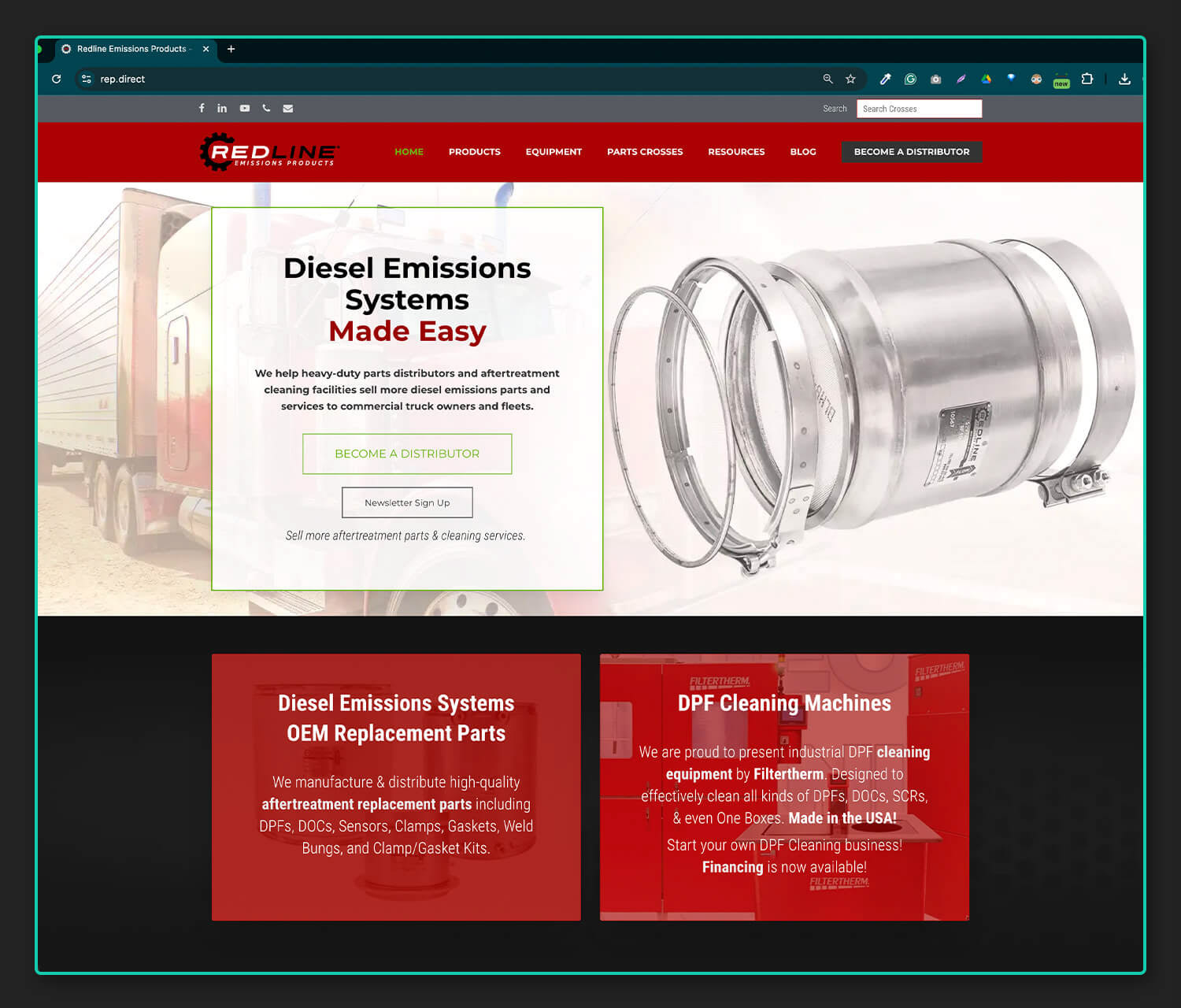Open the Extensions puzzle piece menu
This screenshot has height=1008, width=1181.
(1087, 79)
